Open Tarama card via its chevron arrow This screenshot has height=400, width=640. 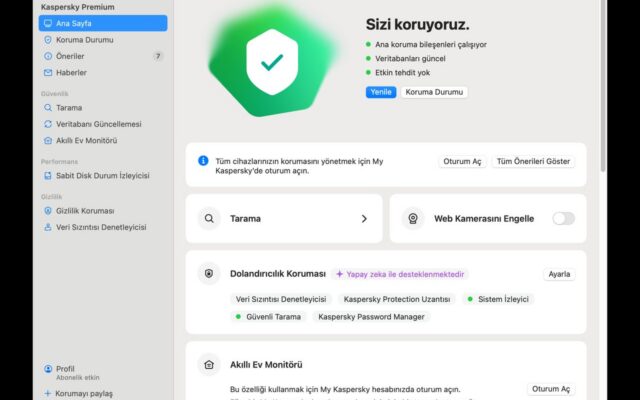coord(364,219)
